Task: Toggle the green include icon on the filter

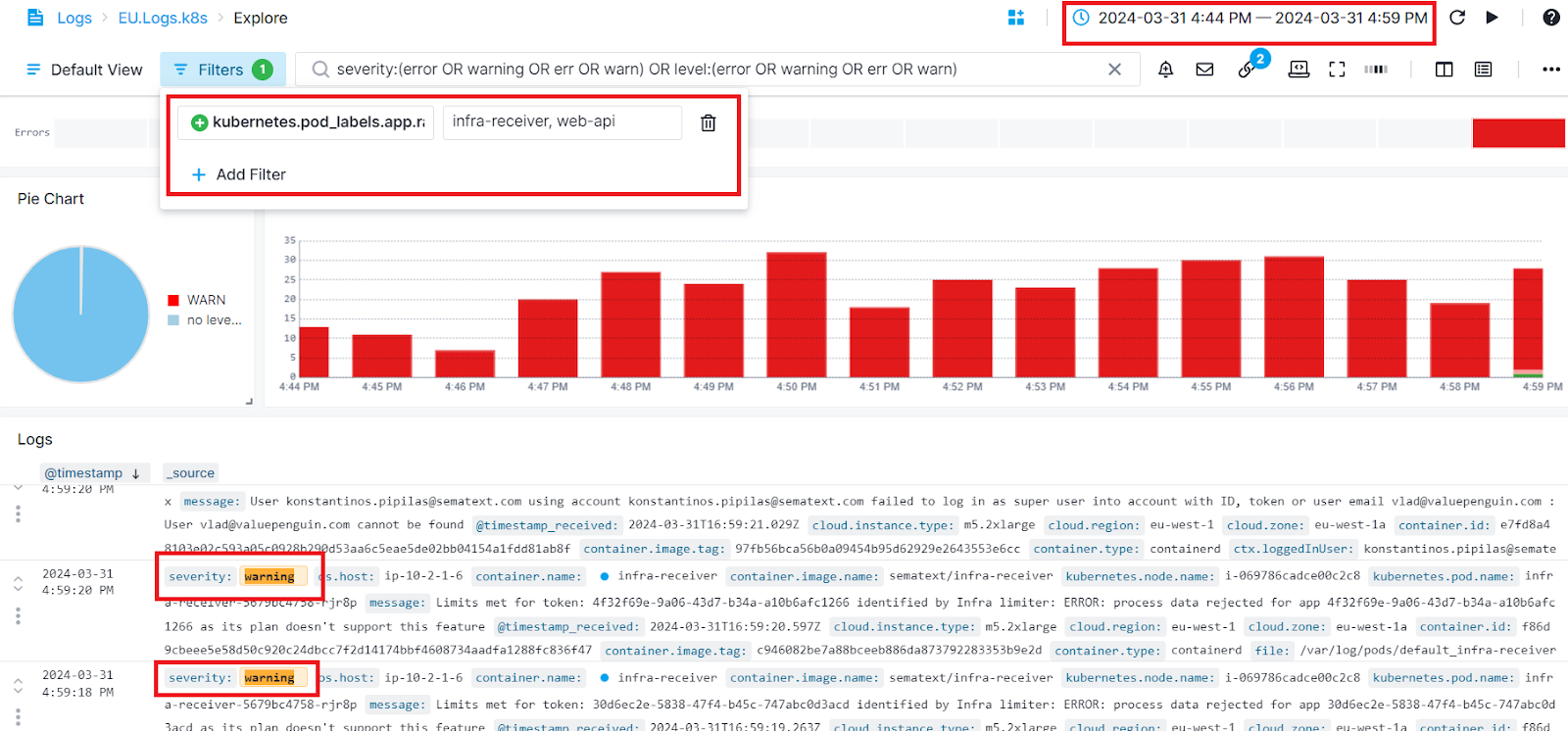Action: click(x=199, y=122)
